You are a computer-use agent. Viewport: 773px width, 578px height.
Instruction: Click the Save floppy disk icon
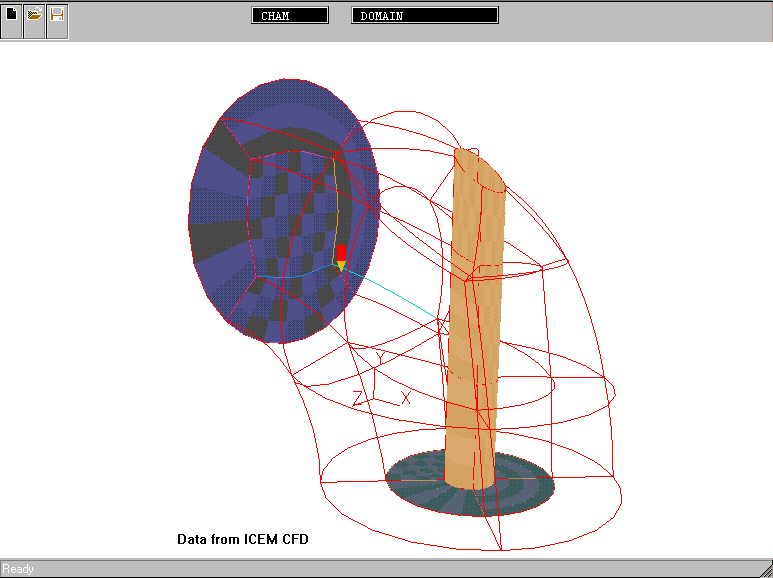(57, 17)
